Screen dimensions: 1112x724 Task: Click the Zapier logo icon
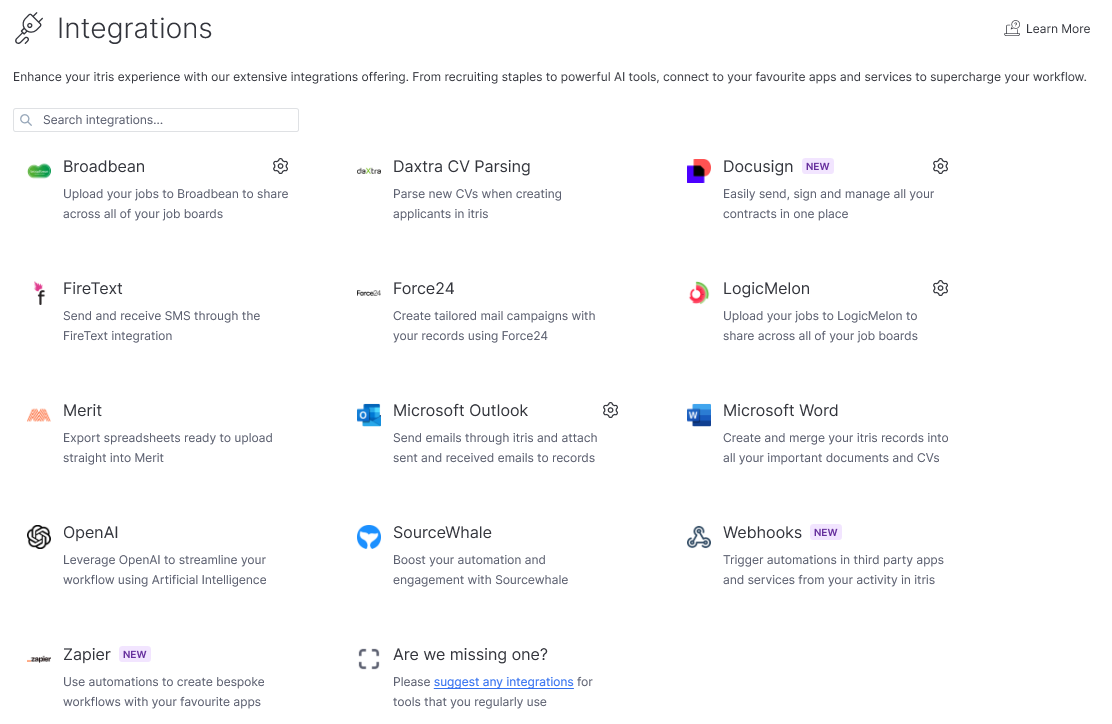39,659
